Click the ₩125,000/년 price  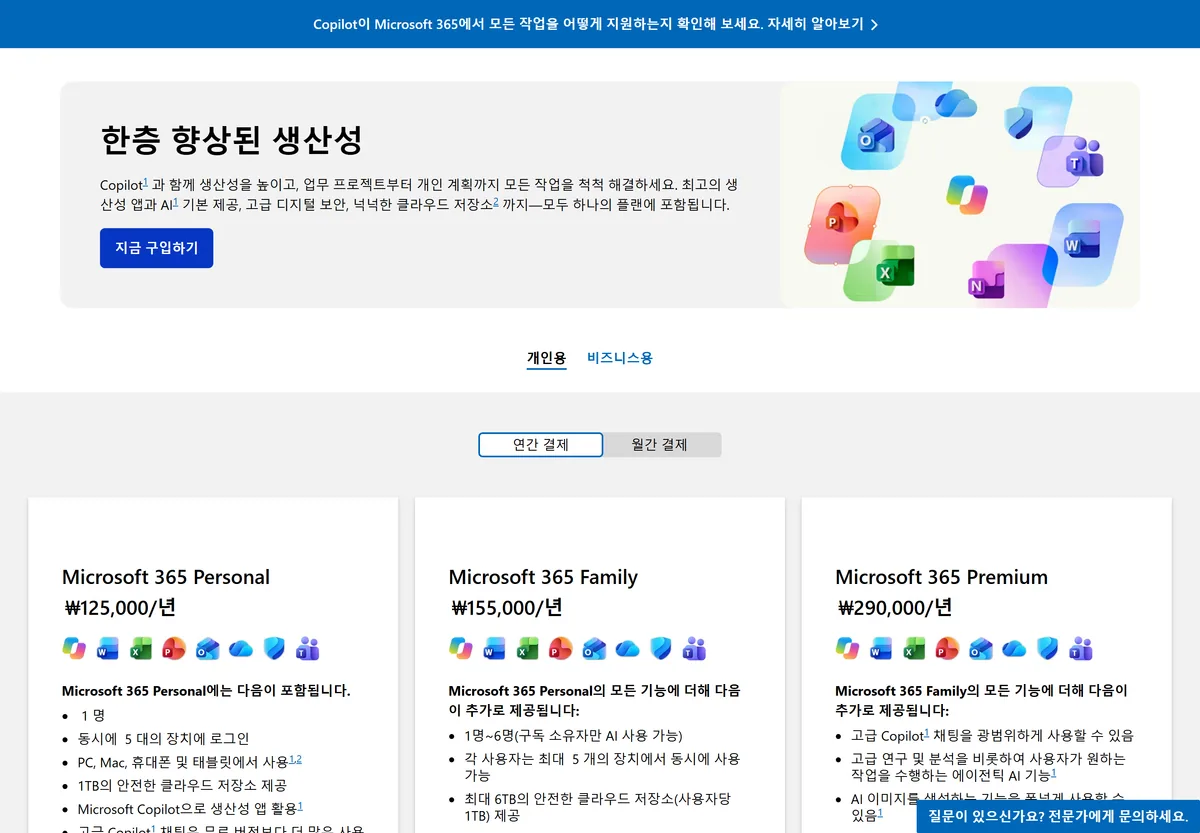[120, 608]
